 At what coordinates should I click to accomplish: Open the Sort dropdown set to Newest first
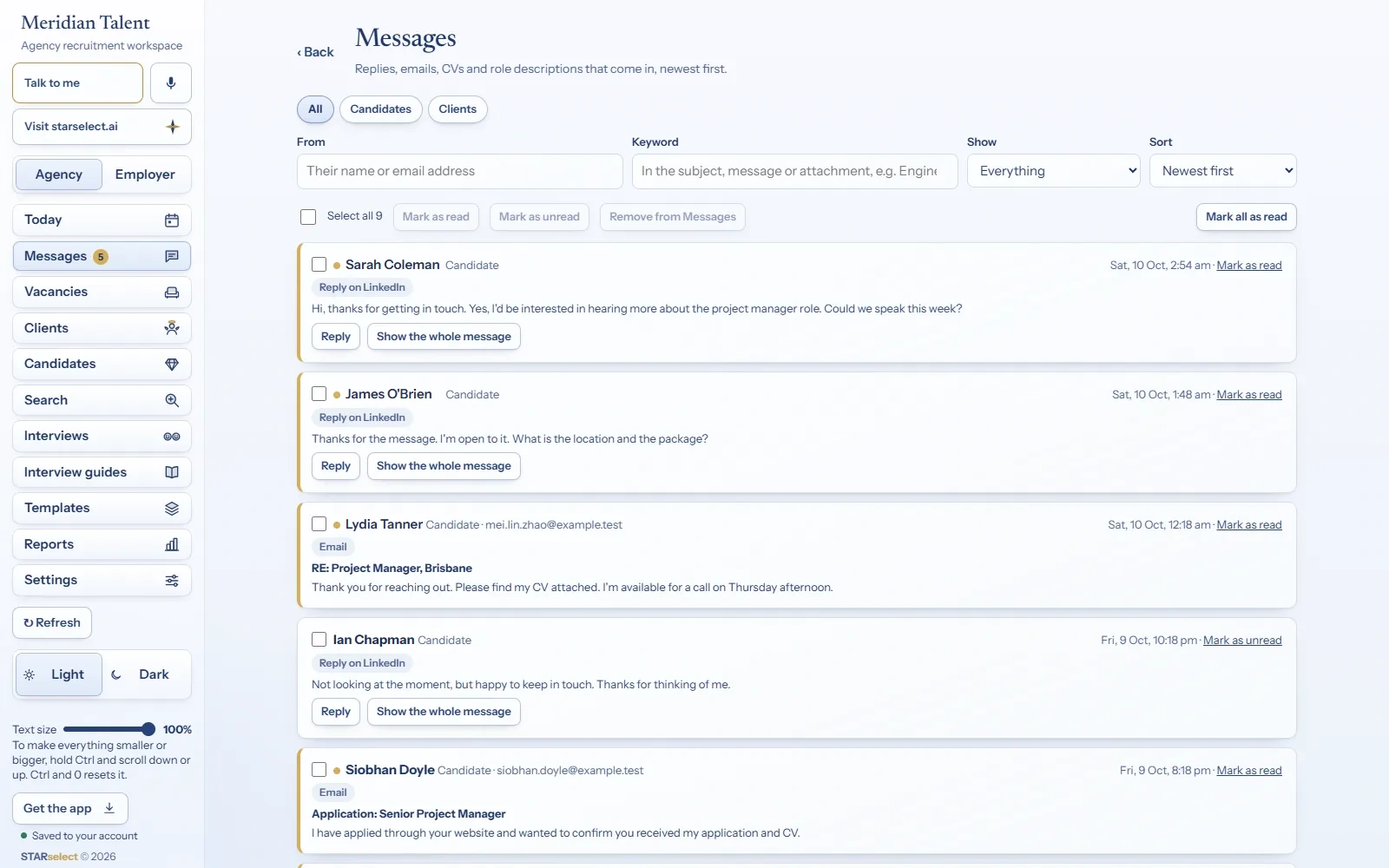point(1223,171)
